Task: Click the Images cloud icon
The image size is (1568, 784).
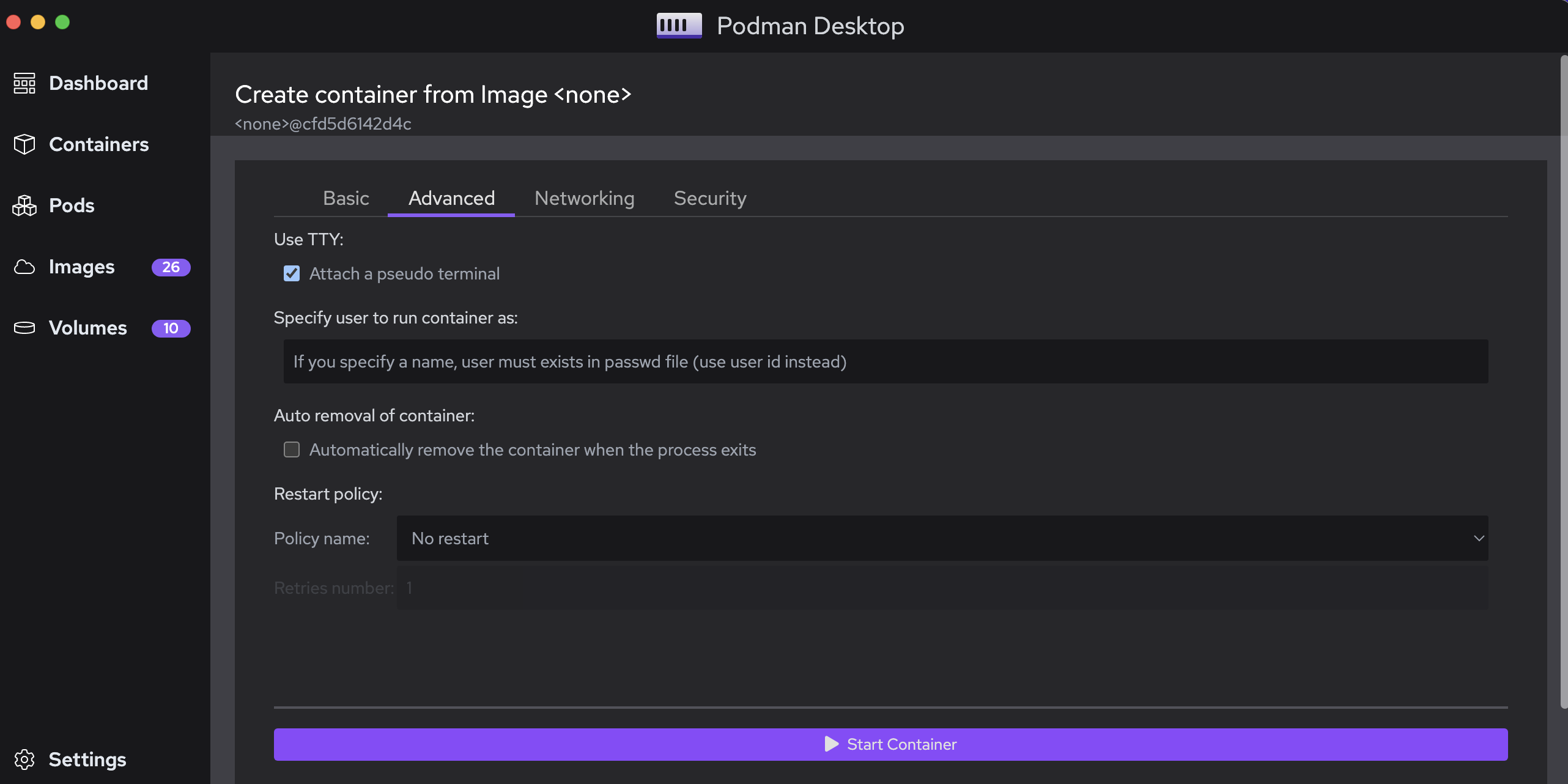Action: point(24,267)
